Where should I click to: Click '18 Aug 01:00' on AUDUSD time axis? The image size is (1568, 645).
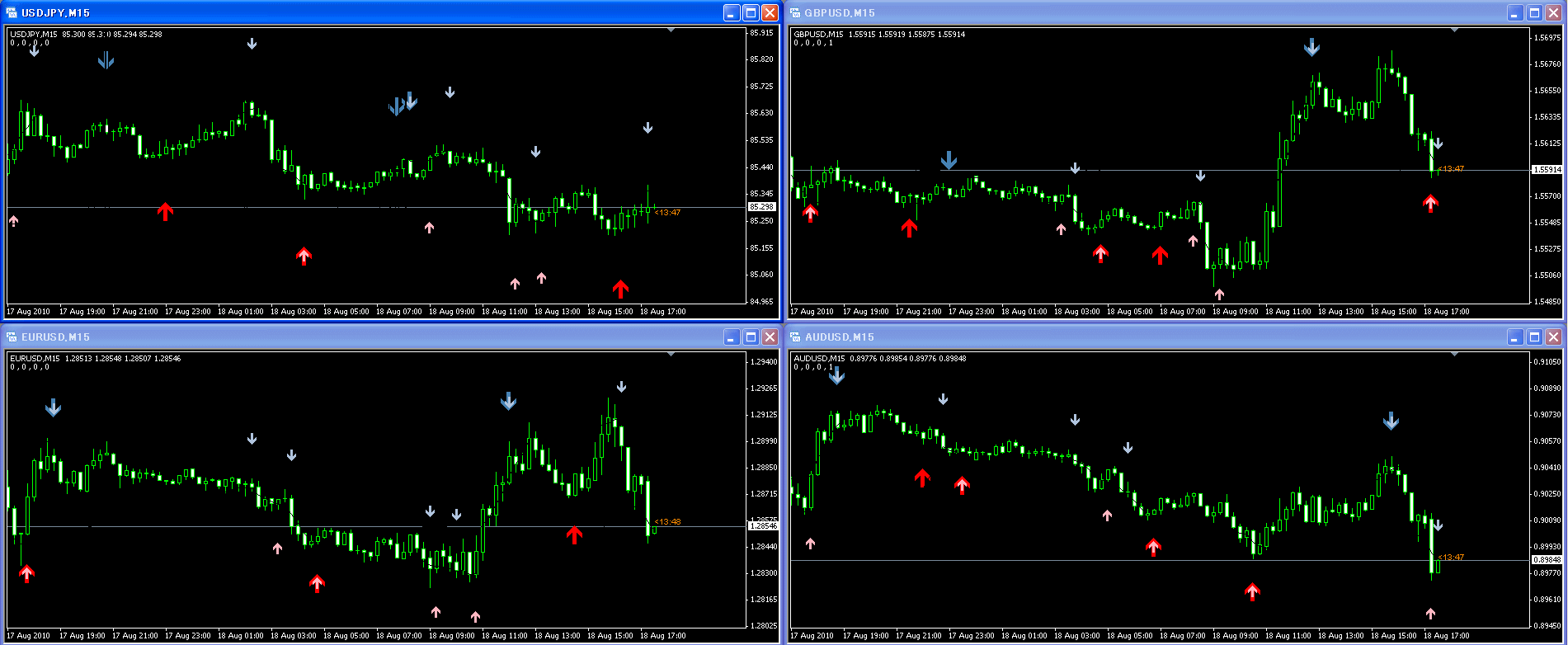click(x=1024, y=636)
